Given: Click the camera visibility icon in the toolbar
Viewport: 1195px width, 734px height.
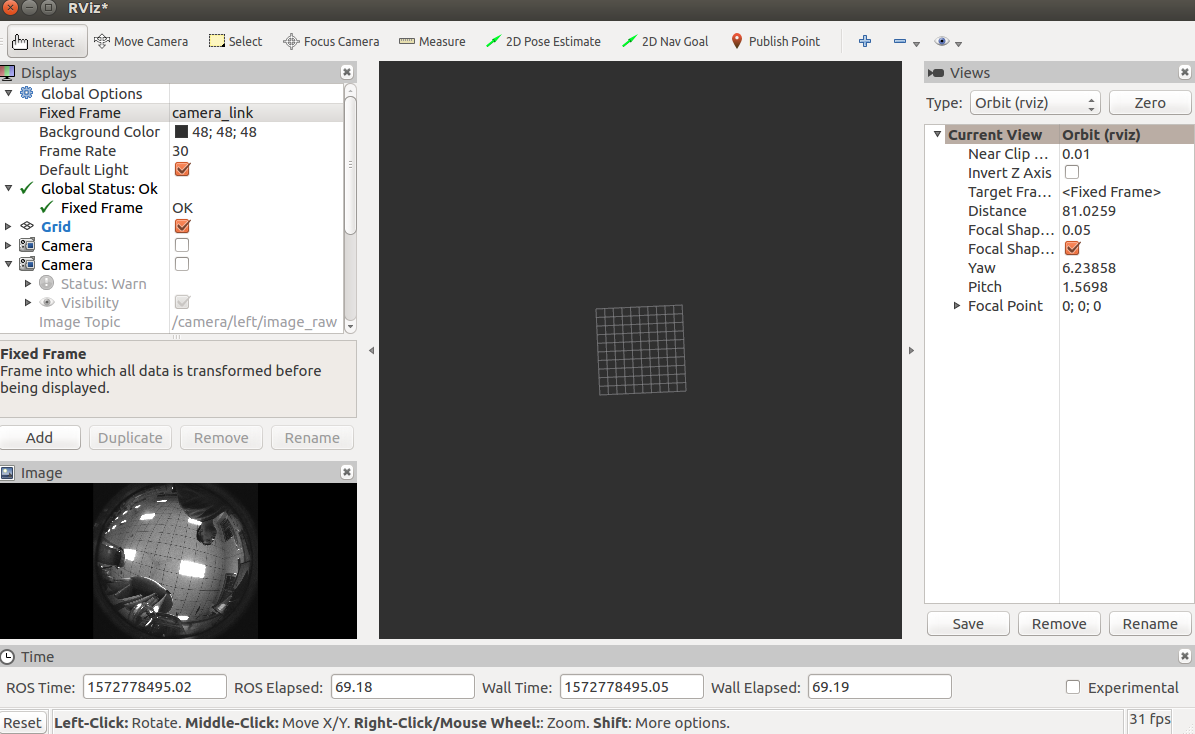Looking at the screenshot, I should pyautogui.click(x=940, y=41).
